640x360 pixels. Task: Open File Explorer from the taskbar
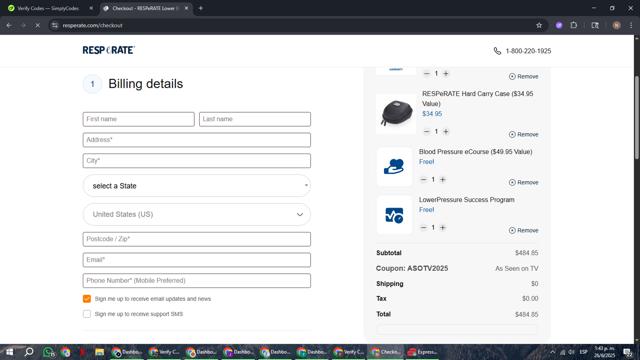(x=100, y=352)
